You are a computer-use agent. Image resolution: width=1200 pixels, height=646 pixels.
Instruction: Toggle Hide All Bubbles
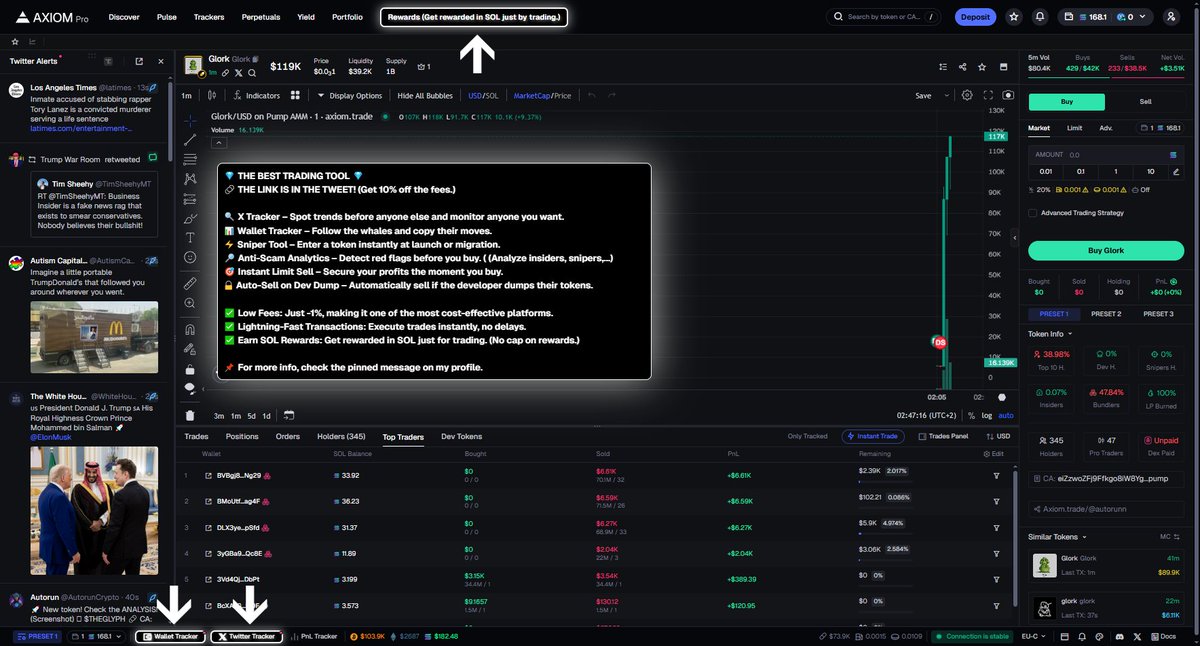(425, 96)
